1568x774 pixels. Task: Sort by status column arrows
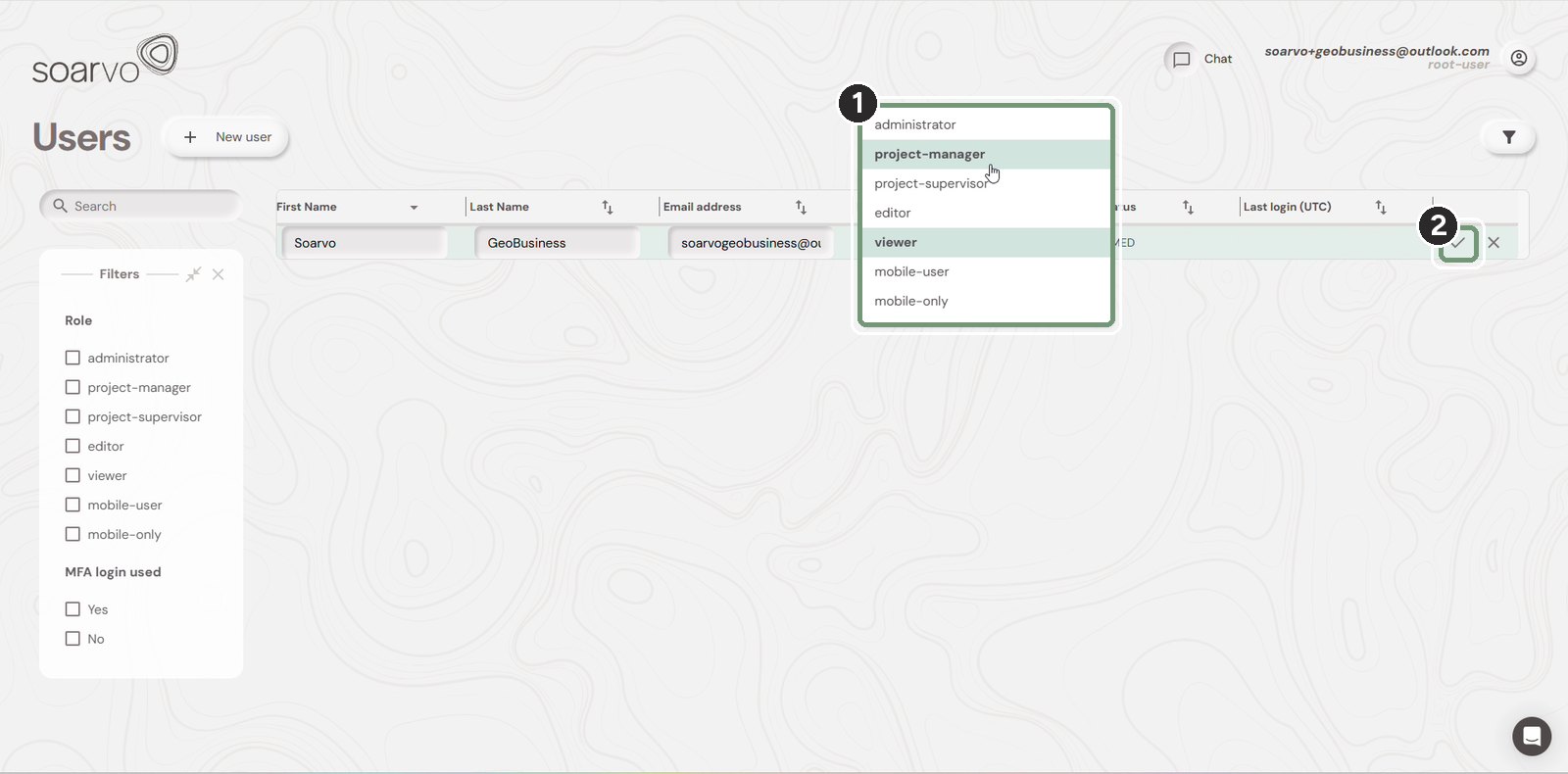[x=1188, y=207]
